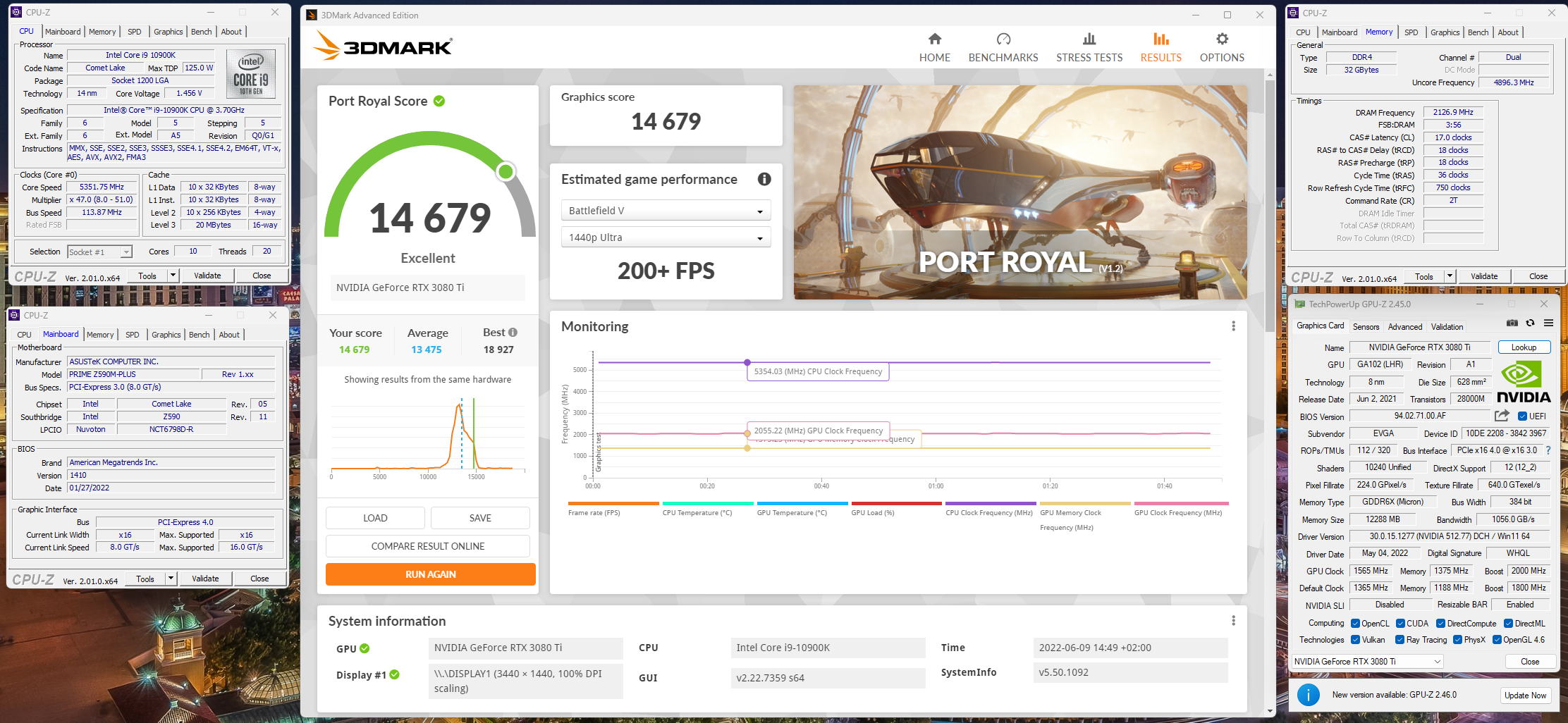1568x723 pixels.
Task: Open the Battlefield V game dropdown
Action: tap(666, 211)
